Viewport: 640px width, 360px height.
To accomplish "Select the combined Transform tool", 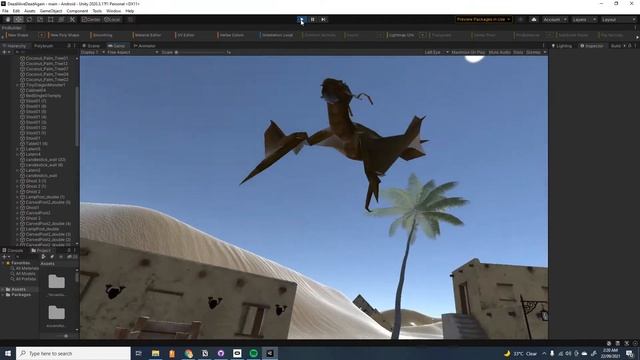I will click(61, 20).
